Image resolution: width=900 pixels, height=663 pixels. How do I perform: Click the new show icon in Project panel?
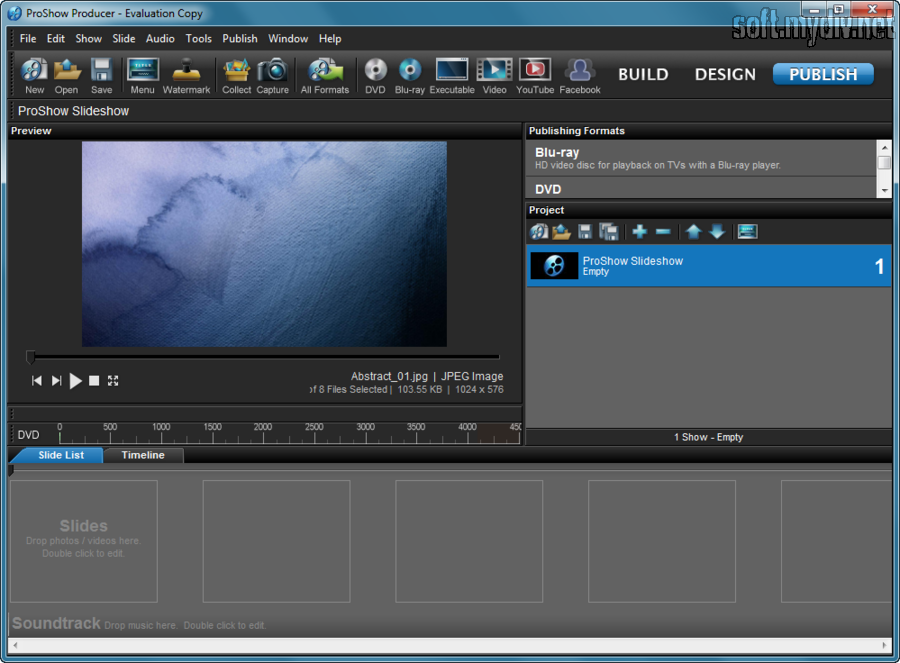pos(539,232)
